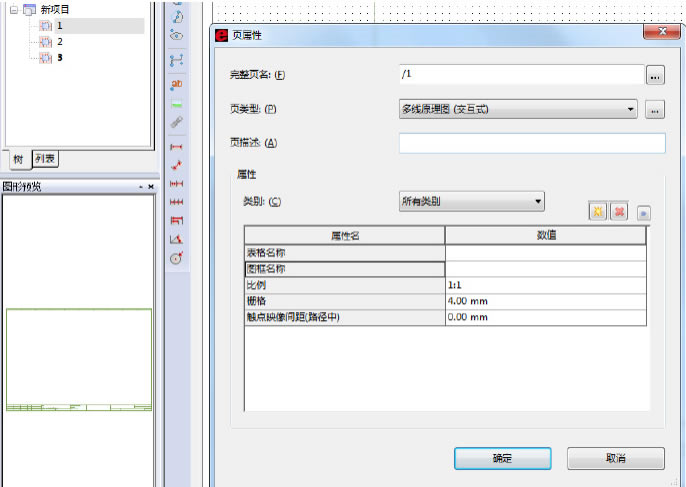Click the hyperlink chain tool icon
Image resolution: width=686 pixels, height=487 pixels.
click(x=176, y=122)
